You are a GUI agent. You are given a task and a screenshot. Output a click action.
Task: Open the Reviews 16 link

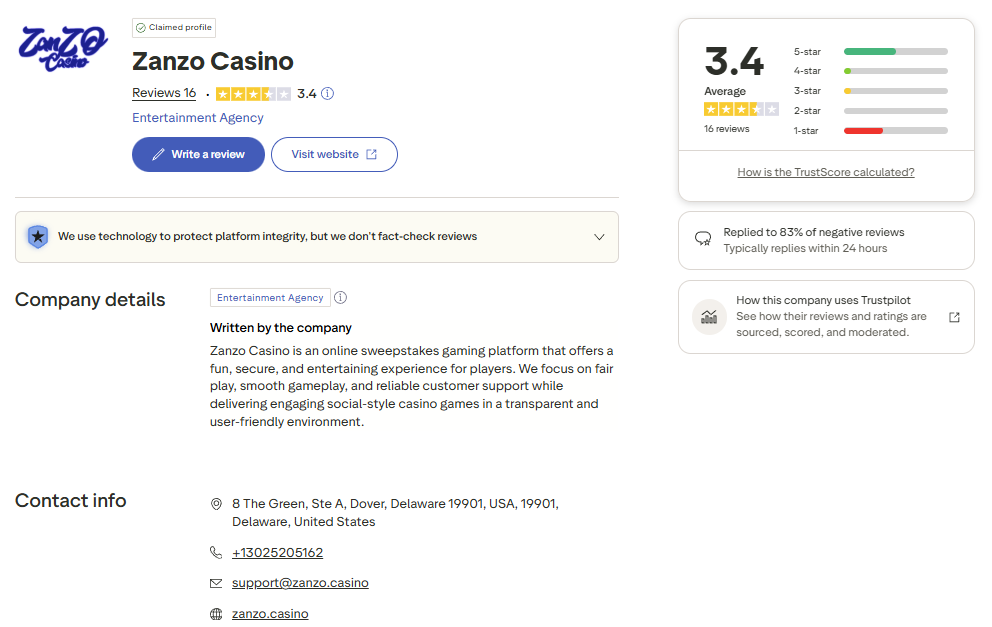point(164,93)
